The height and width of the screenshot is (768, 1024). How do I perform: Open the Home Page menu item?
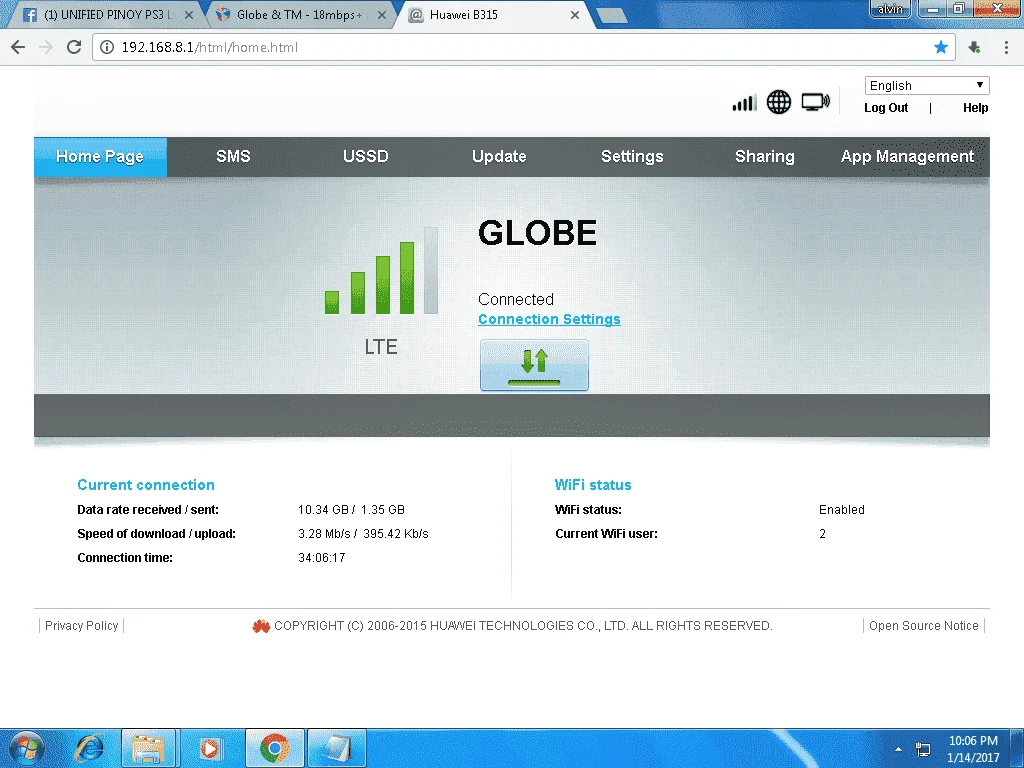tap(100, 157)
